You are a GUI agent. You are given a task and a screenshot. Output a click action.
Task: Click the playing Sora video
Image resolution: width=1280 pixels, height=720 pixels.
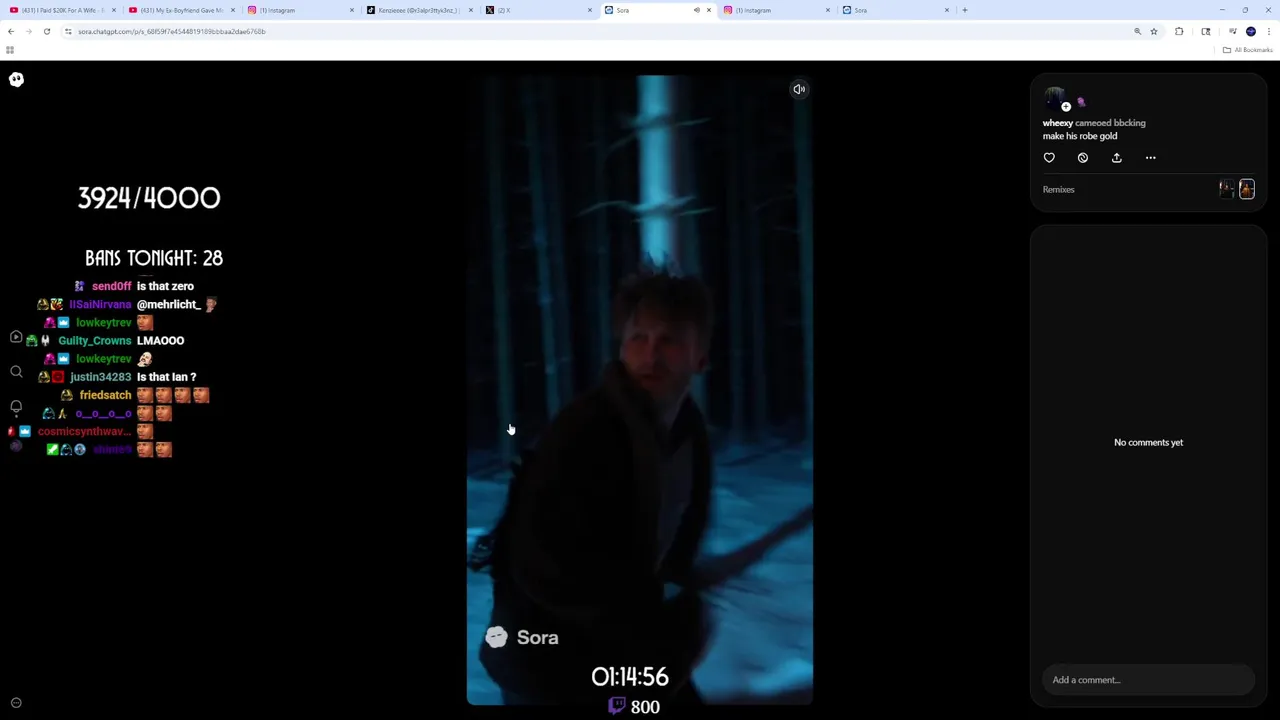coord(640,390)
